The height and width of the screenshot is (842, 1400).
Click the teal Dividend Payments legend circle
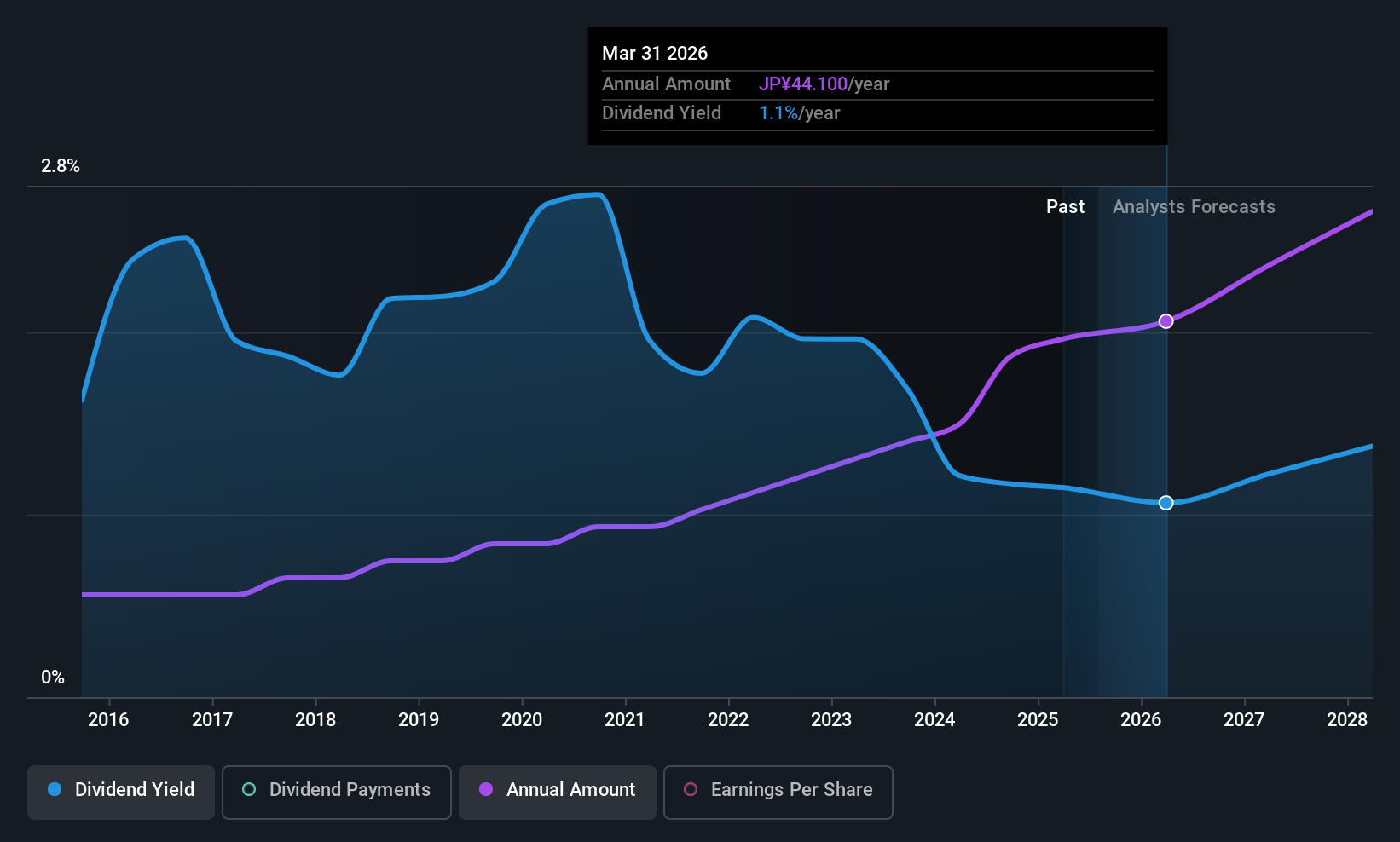pyautogui.click(x=249, y=790)
